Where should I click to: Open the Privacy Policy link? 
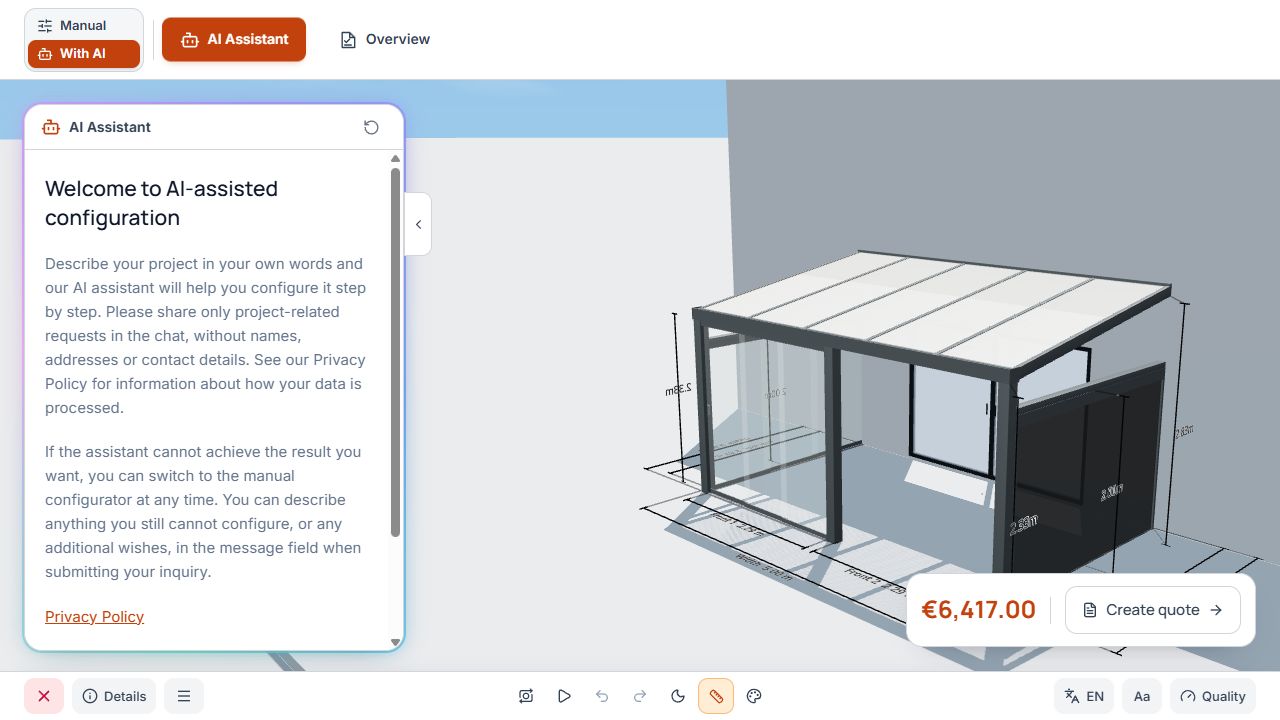point(94,617)
